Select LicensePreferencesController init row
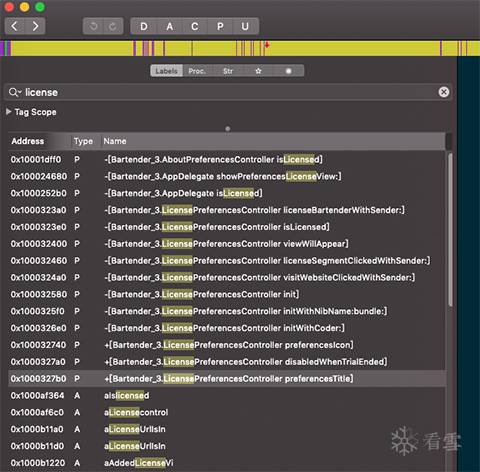This screenshot has width=480, height=472. pos(227,294)
